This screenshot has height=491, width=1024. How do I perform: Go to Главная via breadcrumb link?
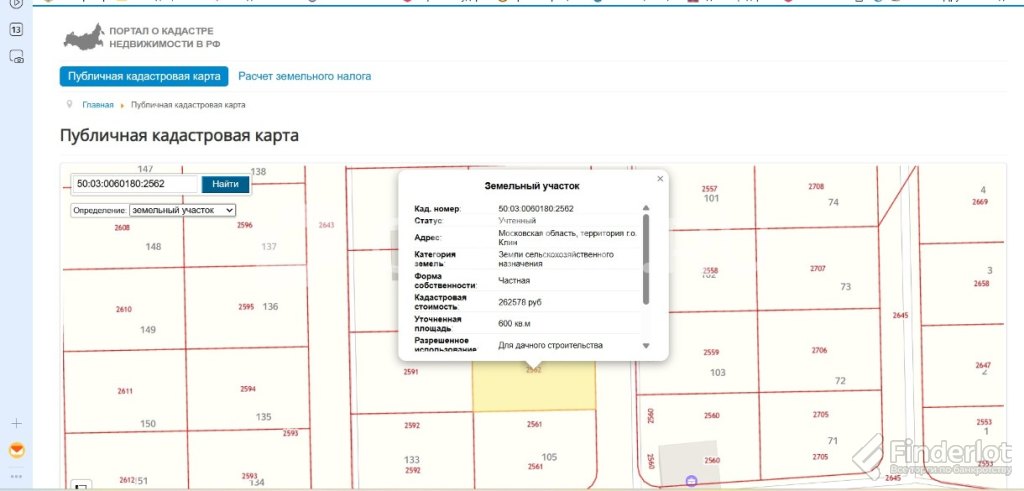pos(98,105)
